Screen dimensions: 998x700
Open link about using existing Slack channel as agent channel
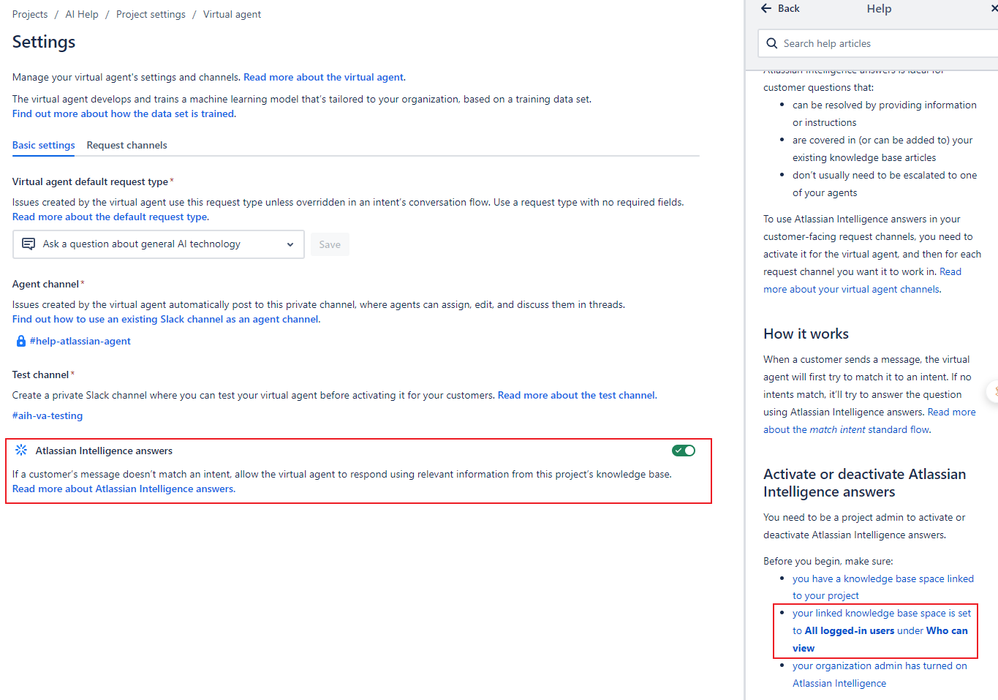coord(166,319)
